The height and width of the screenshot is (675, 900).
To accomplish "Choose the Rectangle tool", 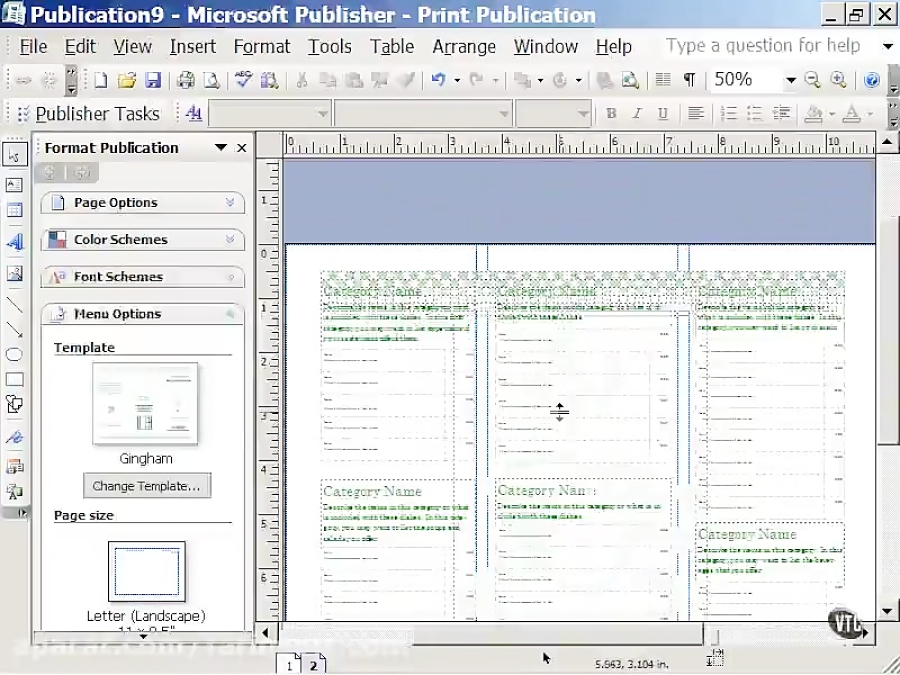I will 14,380.
